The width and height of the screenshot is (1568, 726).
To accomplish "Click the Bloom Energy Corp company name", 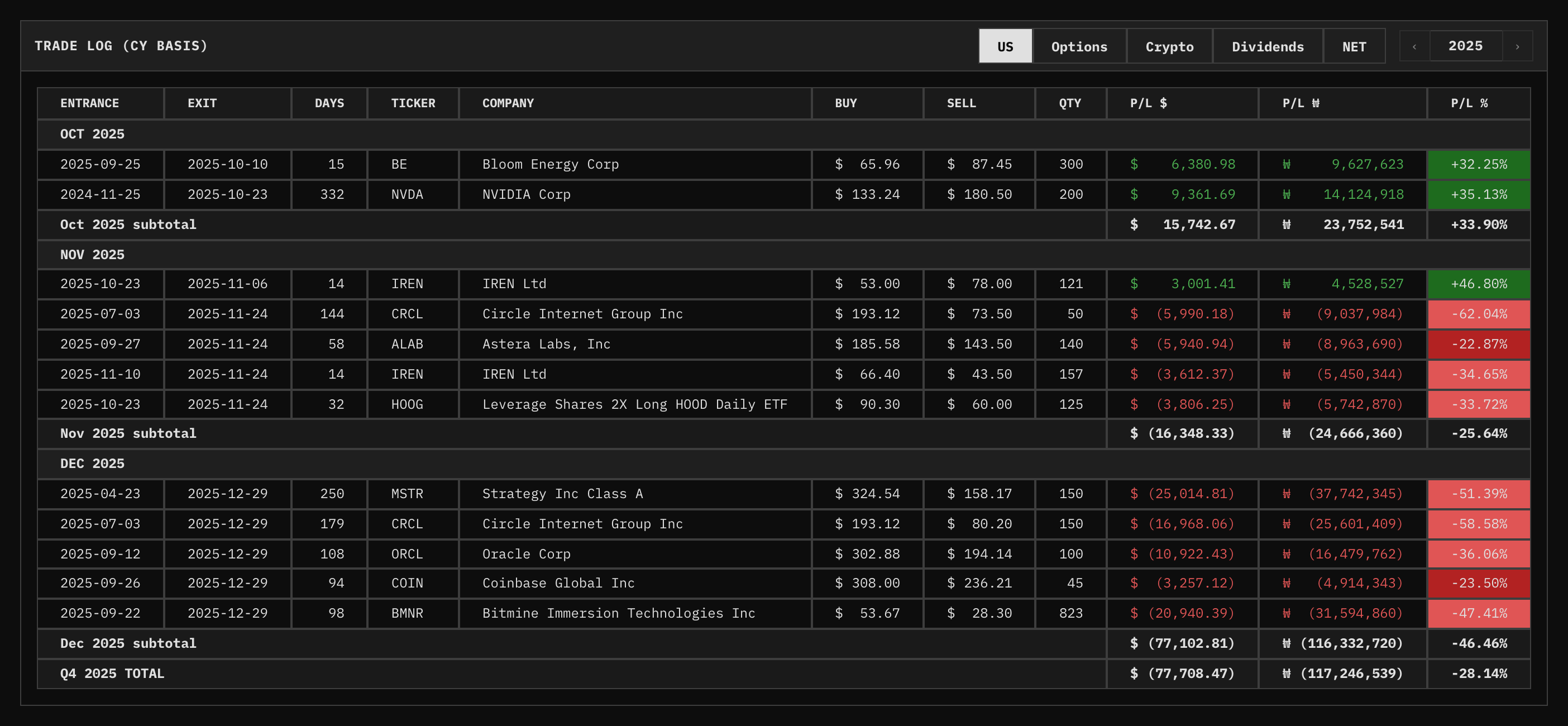I will [x=550, y=164].
